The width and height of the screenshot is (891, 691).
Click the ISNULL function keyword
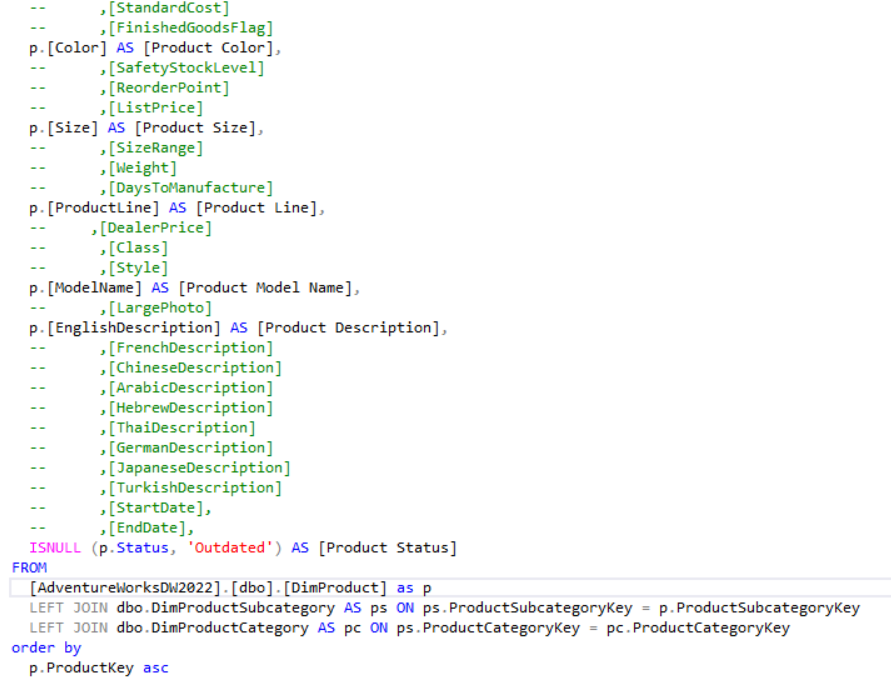click(x=55, y=548)
